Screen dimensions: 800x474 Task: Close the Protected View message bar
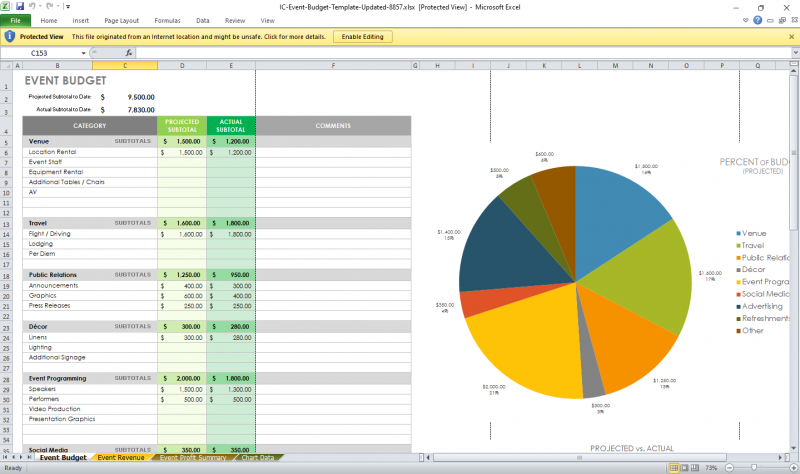click(791, 37)
